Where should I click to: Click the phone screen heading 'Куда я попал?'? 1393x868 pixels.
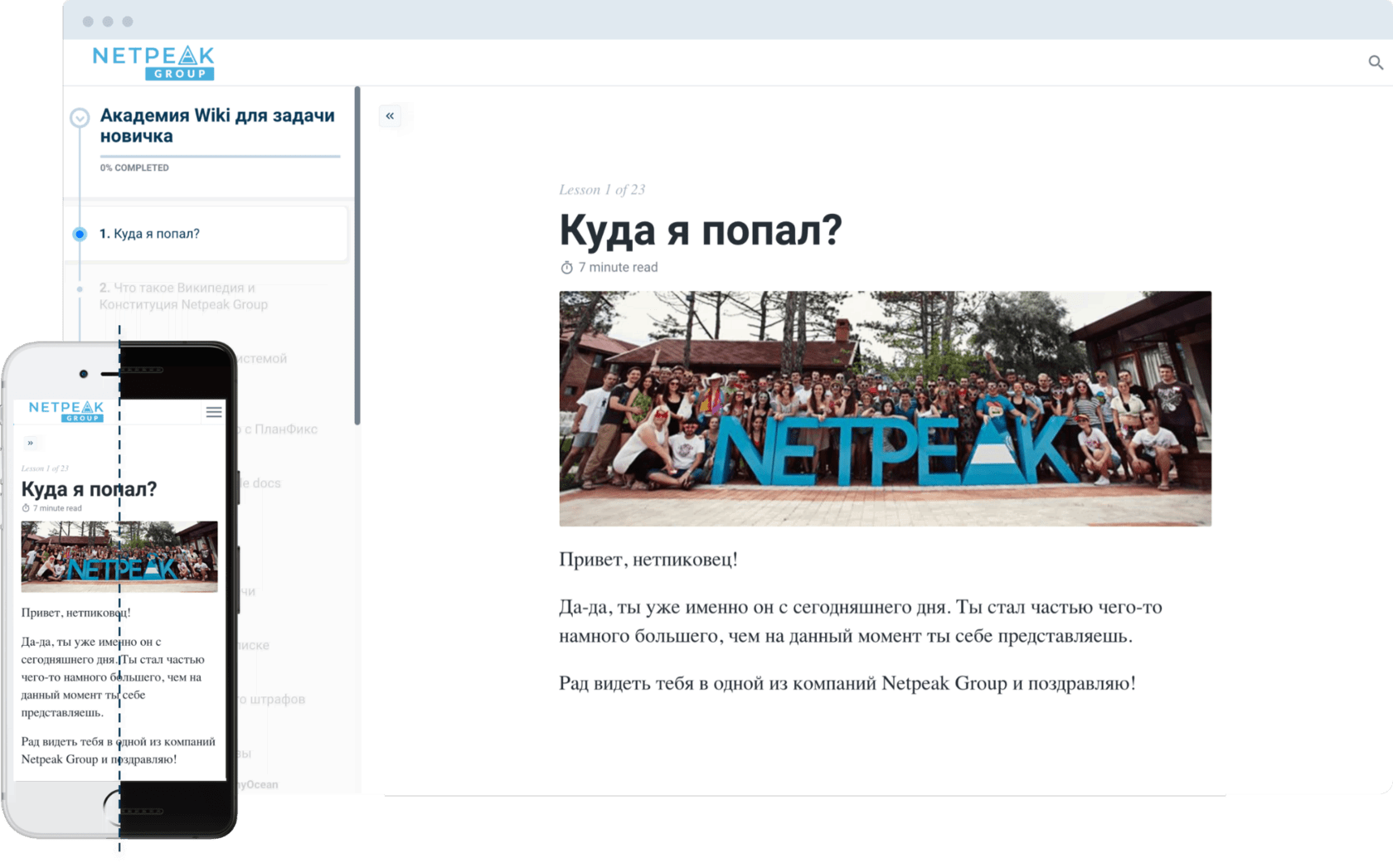89,489
